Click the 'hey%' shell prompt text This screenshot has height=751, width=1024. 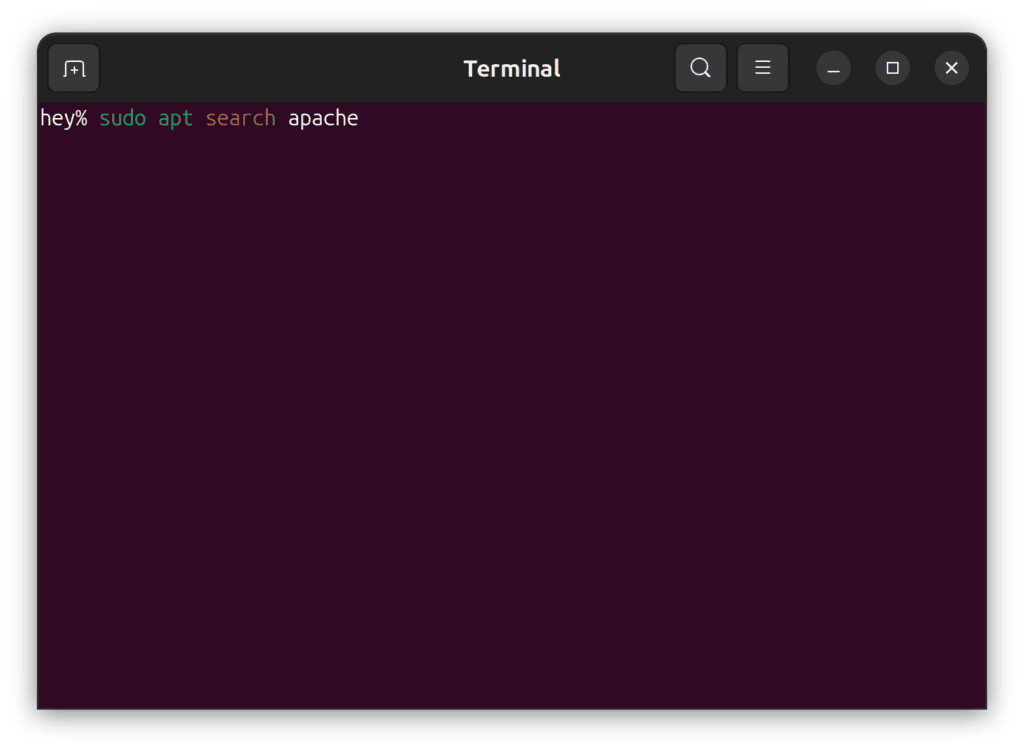62,118
